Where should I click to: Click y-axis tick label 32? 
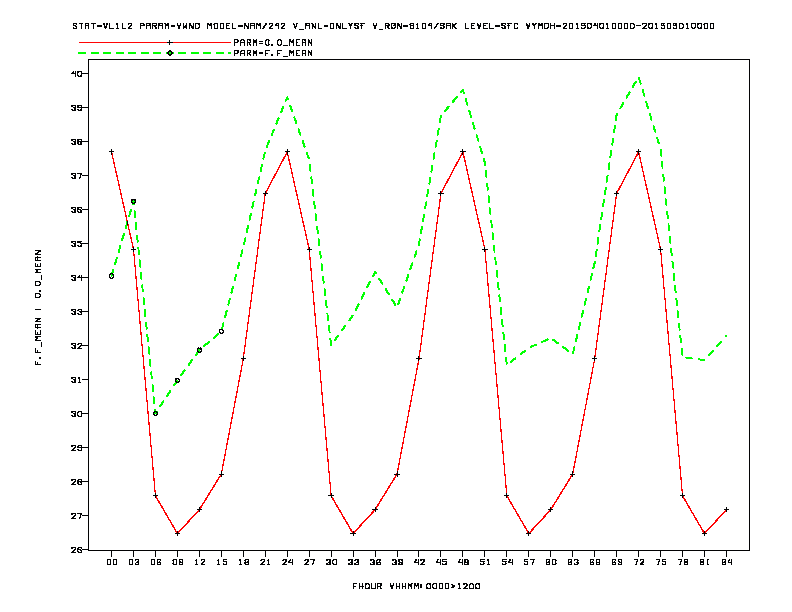tap(77, 346)
